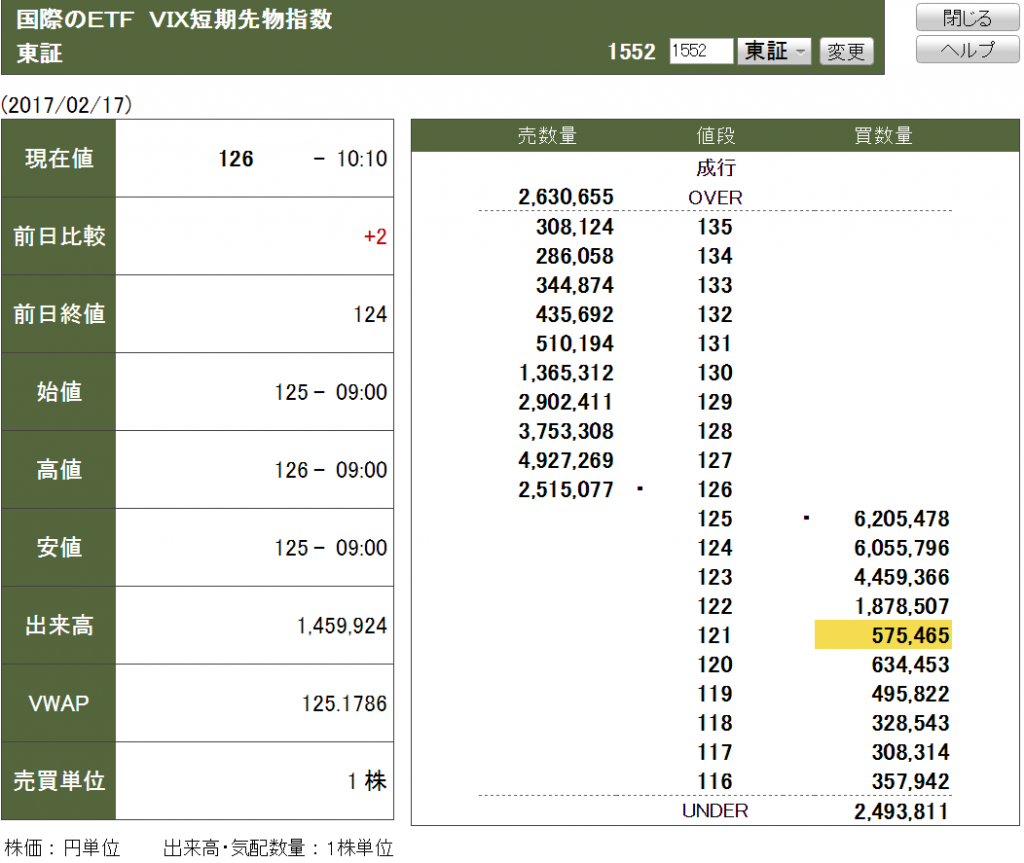Click the 前日比較 change value +2
Screen dimensions: 1024x863
375,236
